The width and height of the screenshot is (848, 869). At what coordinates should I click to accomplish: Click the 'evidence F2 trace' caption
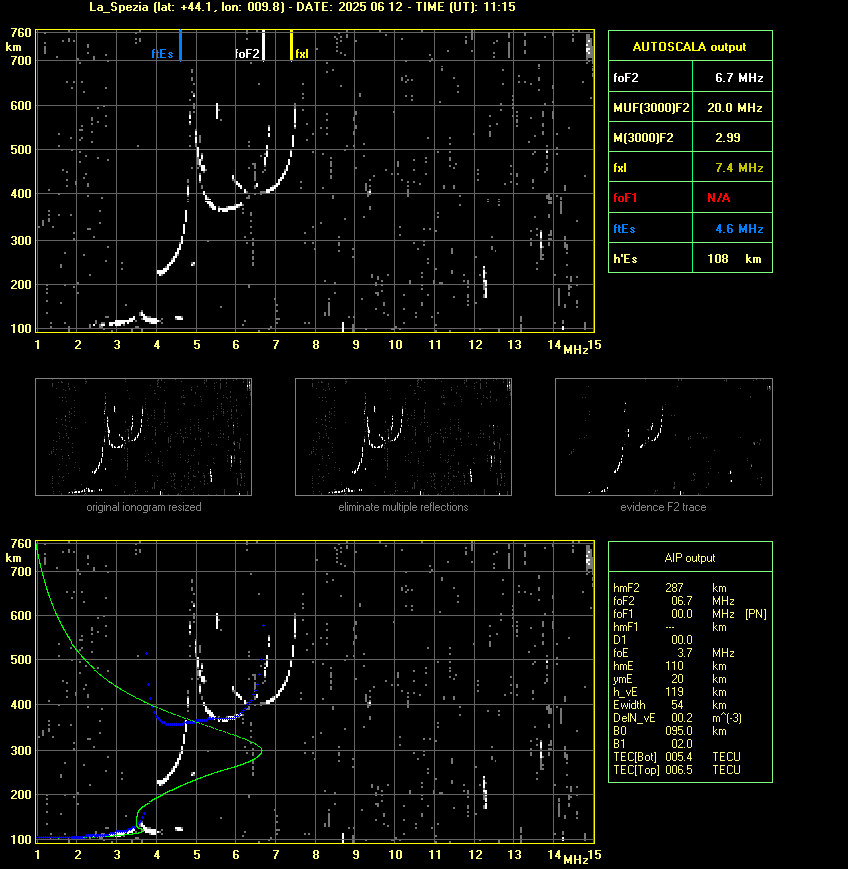click(663, 507)
